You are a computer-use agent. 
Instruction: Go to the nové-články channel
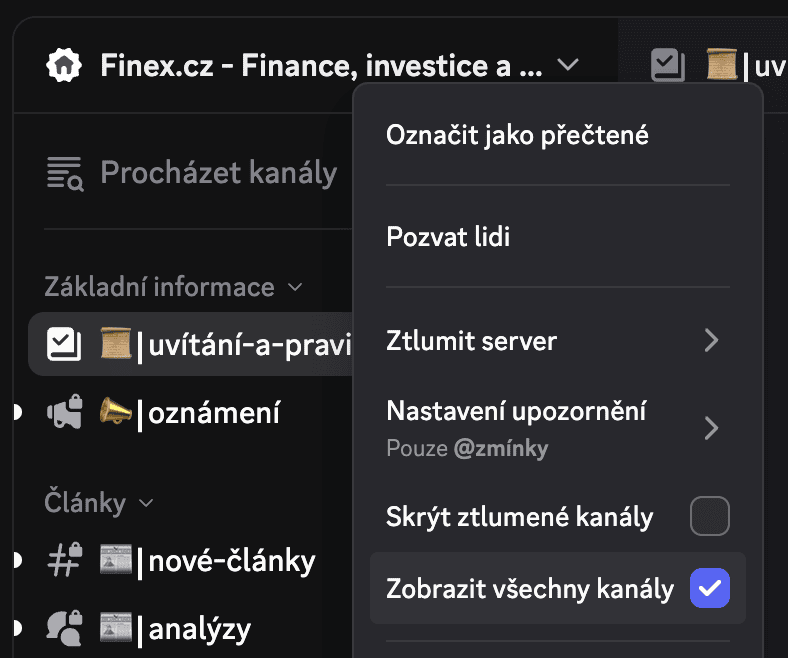pyautogui.click(x=230, y=561)
